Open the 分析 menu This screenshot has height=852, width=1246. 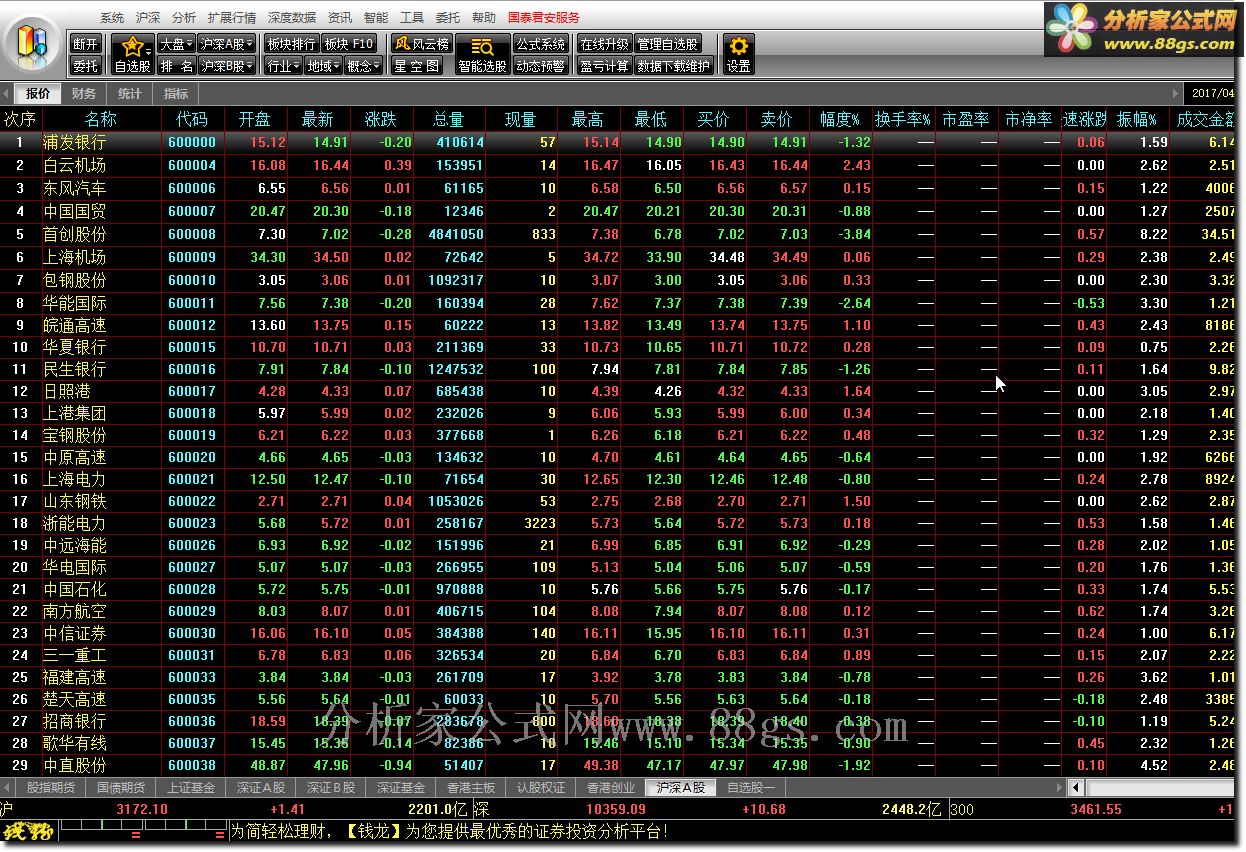tap(184, 18)
